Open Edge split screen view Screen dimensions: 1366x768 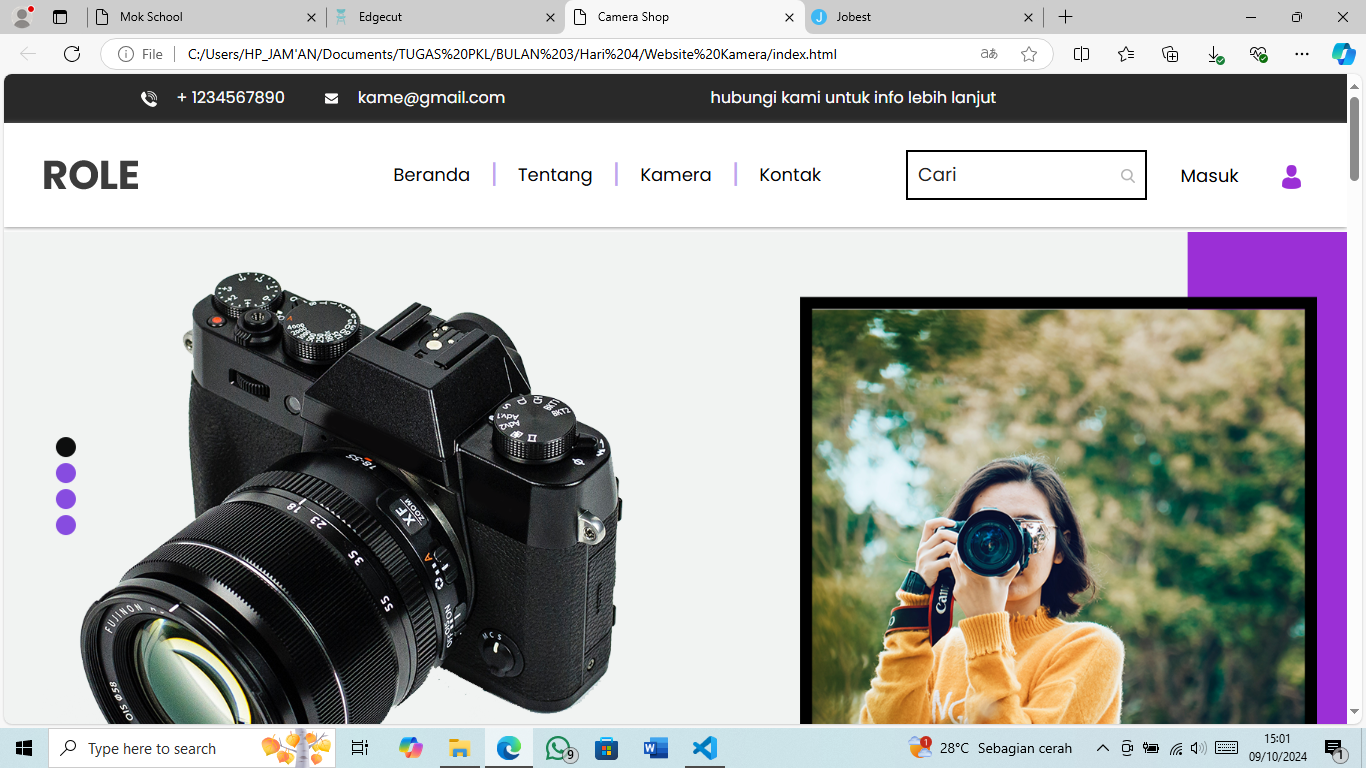click(1081, 54)
